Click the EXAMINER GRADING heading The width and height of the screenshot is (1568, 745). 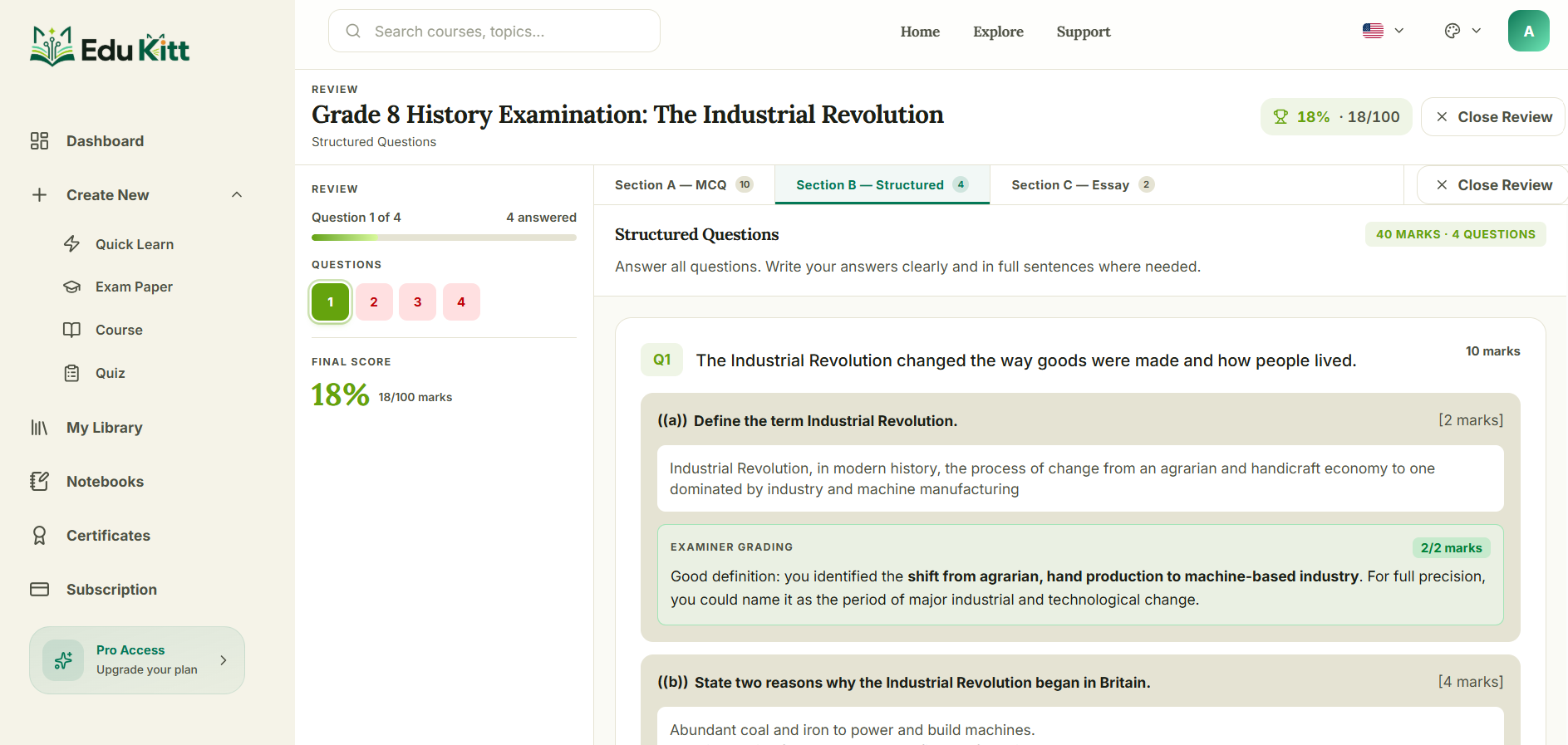coord(731,547)
